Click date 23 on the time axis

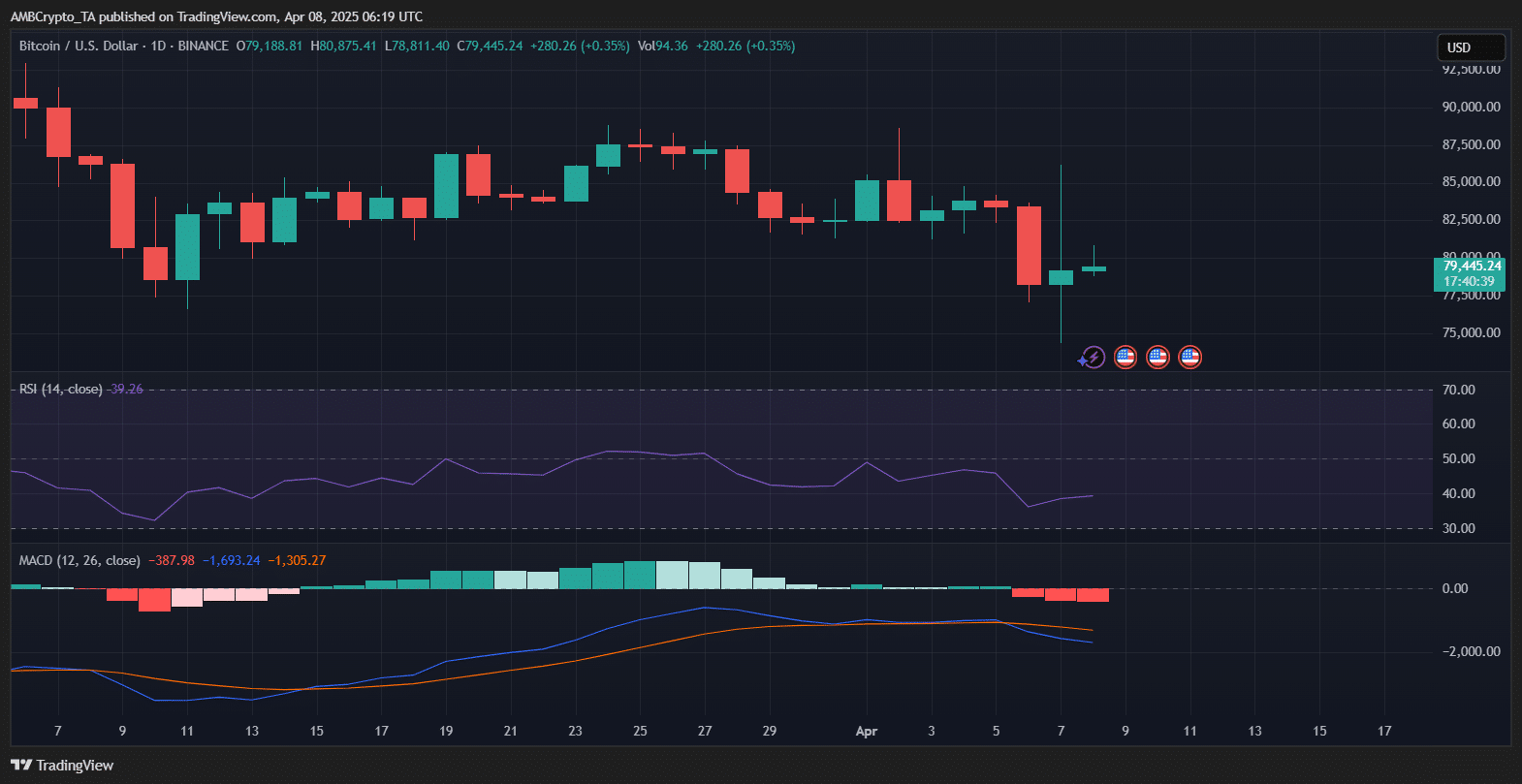coord(575,731)
